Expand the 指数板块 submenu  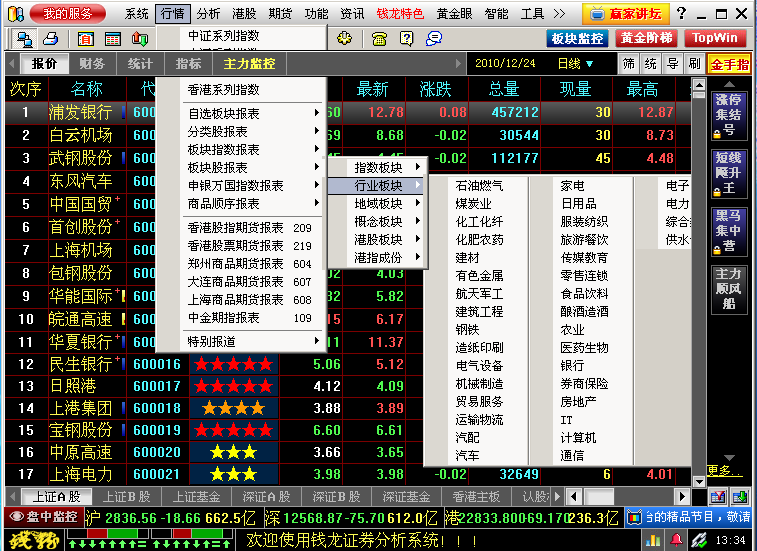pos(378,168)
